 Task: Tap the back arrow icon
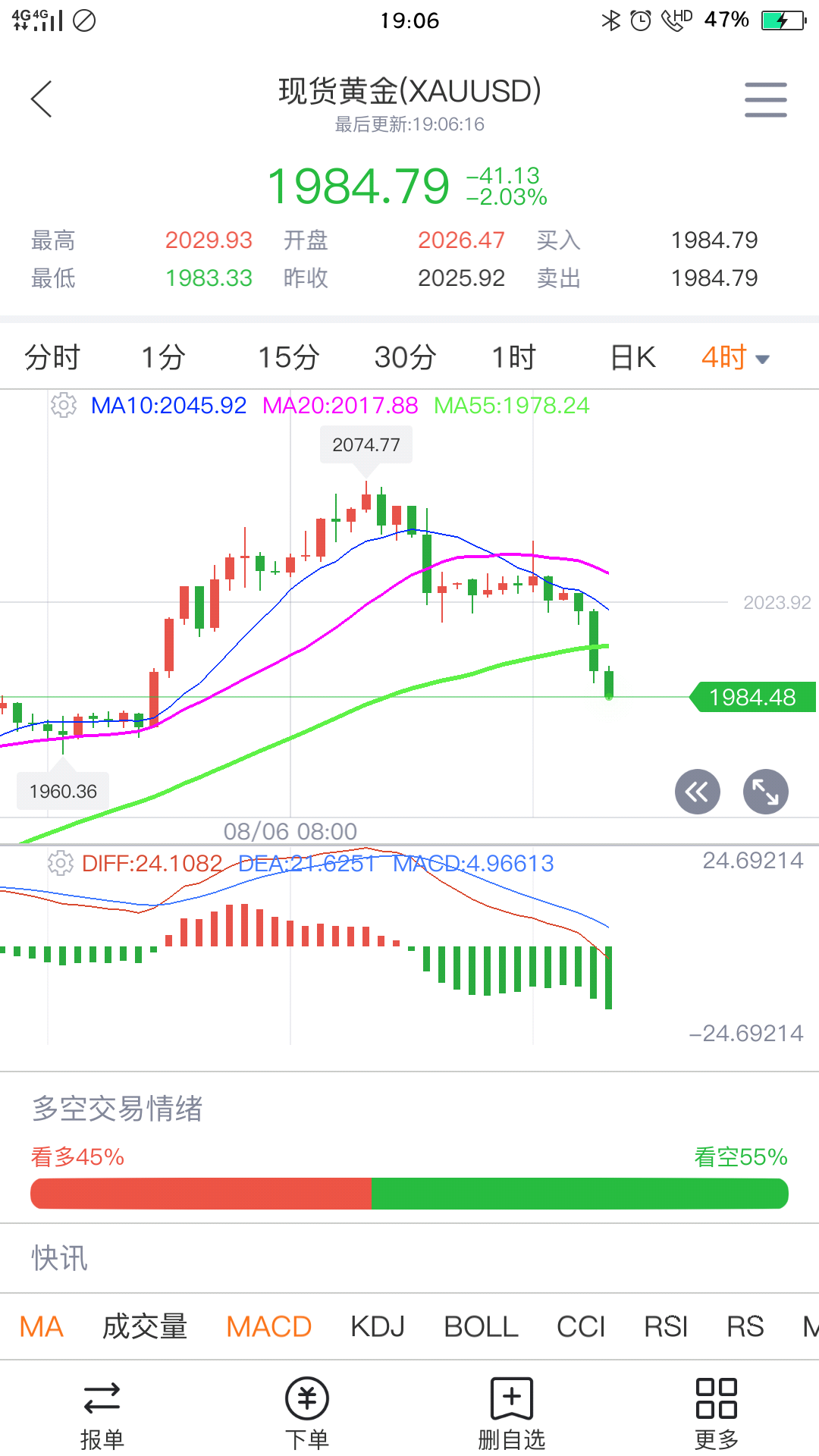42,99
